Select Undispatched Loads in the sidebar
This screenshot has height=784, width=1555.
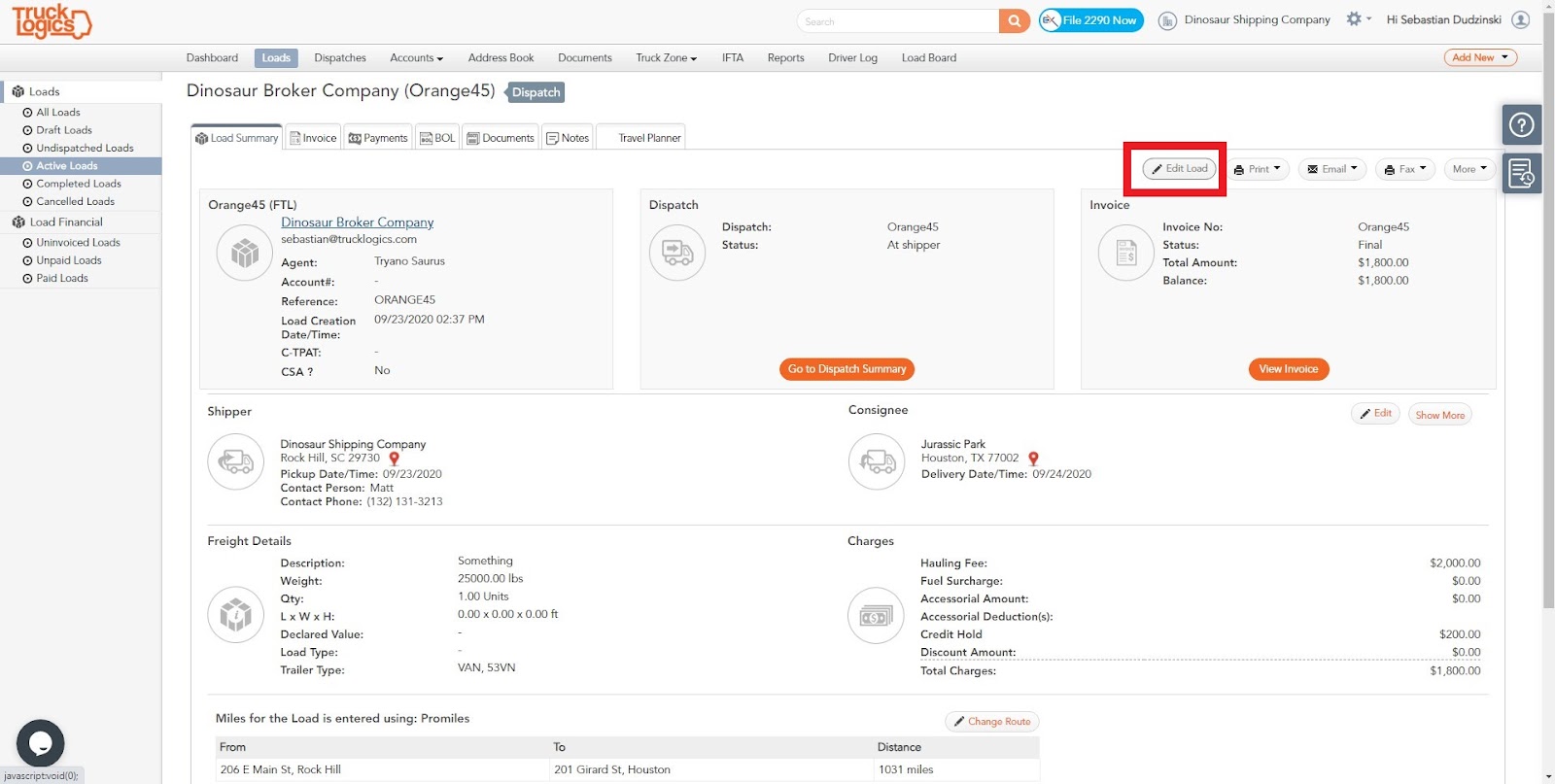(x=85, y=149)
